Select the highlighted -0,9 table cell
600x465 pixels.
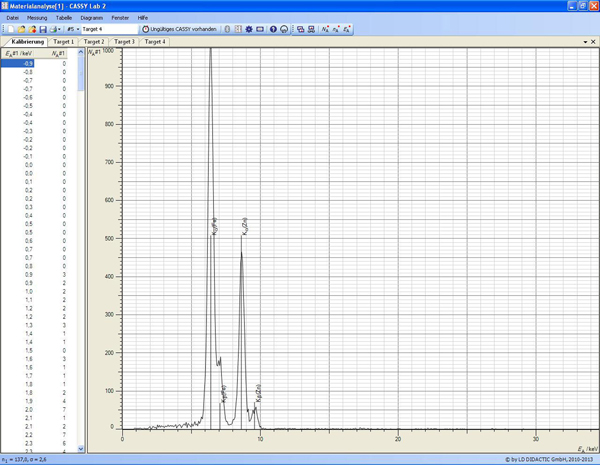click(x=23, y=63)
